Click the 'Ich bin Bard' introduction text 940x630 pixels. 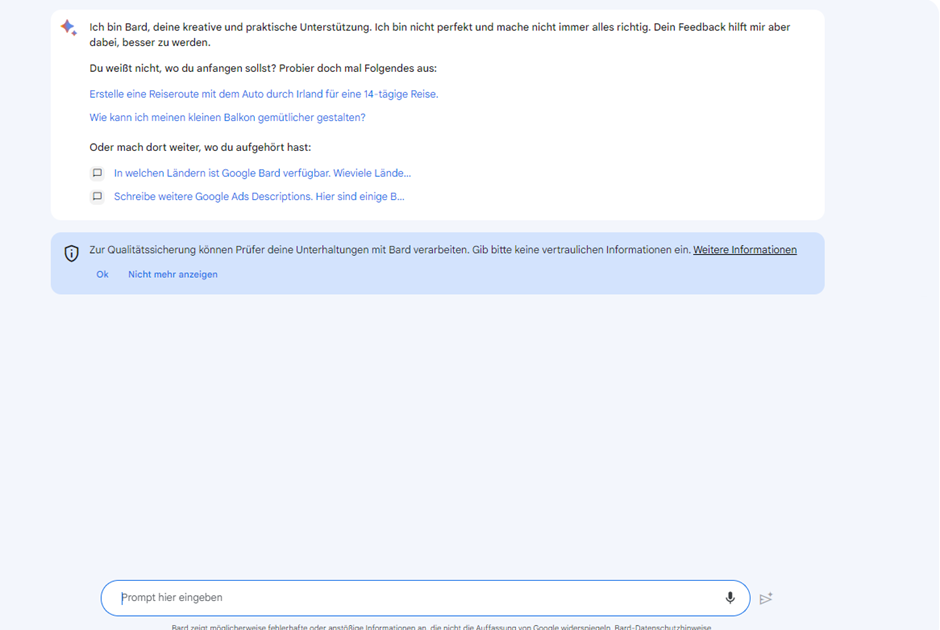coord(439,35)
